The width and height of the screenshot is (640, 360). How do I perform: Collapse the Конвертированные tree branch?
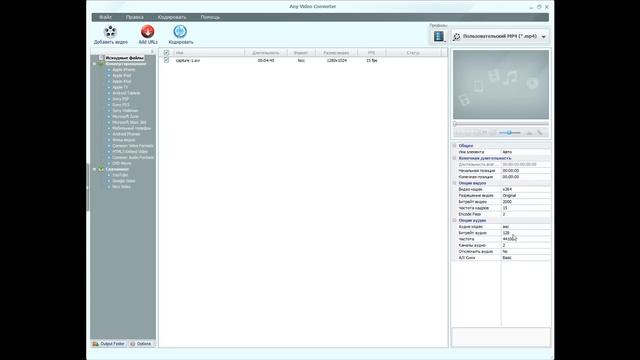pos(94,64)
